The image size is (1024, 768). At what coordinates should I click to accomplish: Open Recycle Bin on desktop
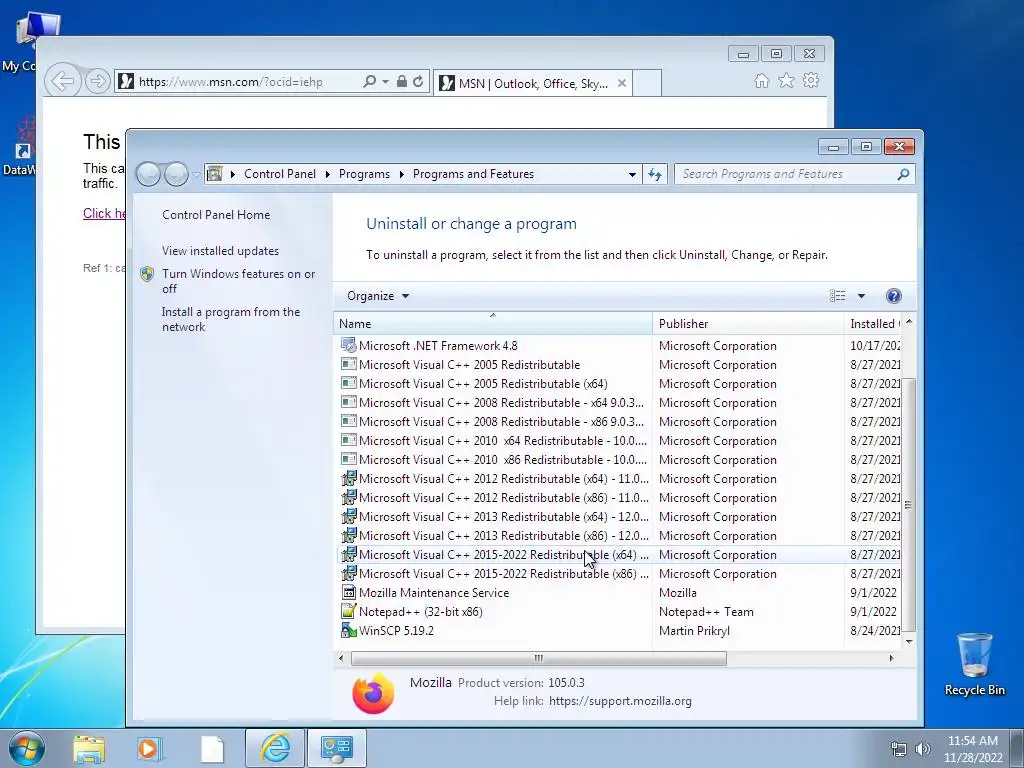pos(974,665)
